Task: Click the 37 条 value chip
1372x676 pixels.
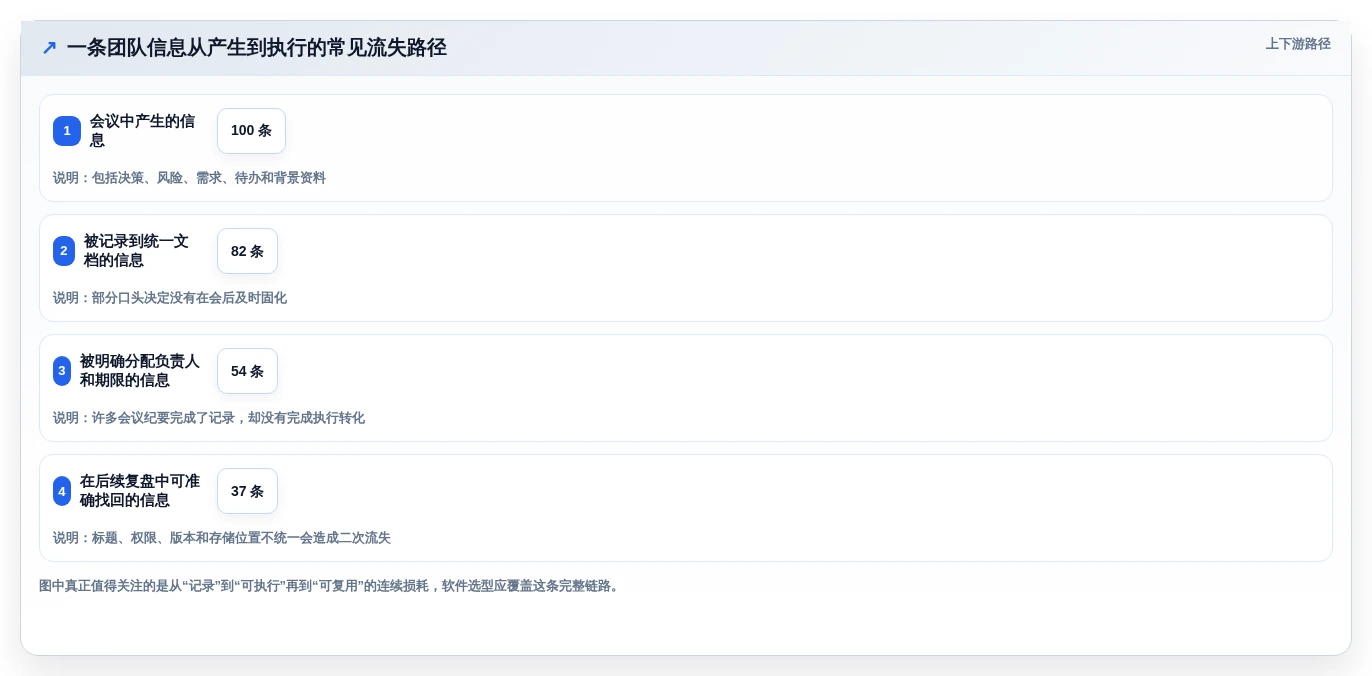Action: [x=247, y=491]
